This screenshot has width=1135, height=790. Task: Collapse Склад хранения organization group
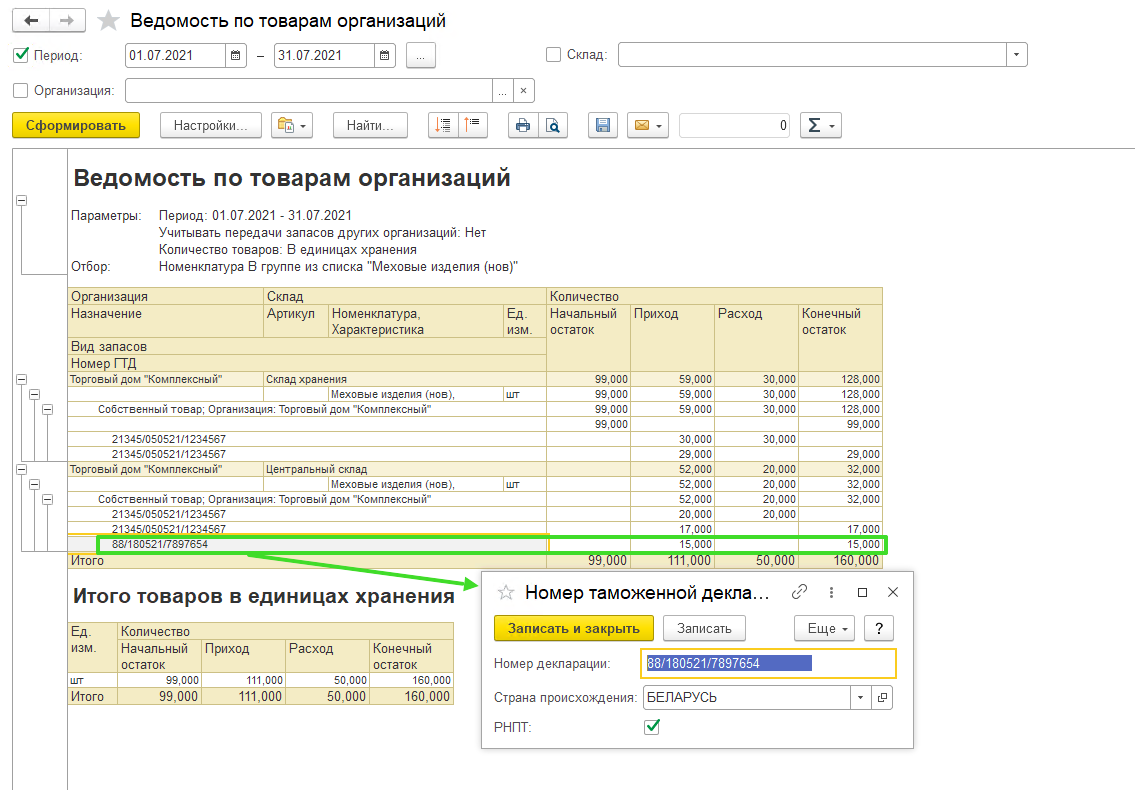[22, 379]
